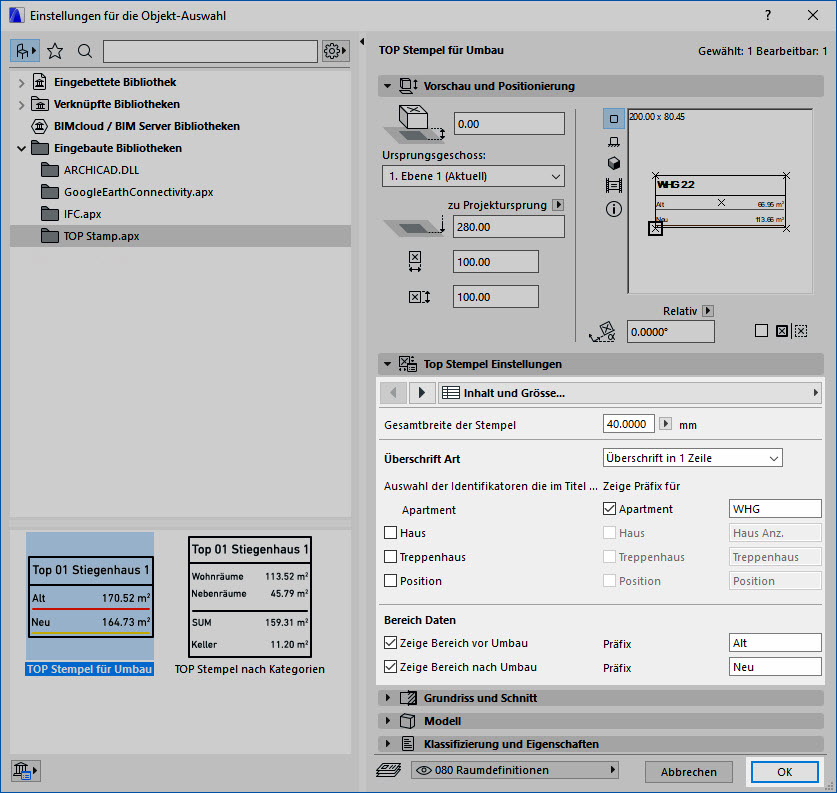The height and width of the screenshot is (793, 837).
Task: Toggle mirrored symbol icon
Action: (x=782, y=331)
